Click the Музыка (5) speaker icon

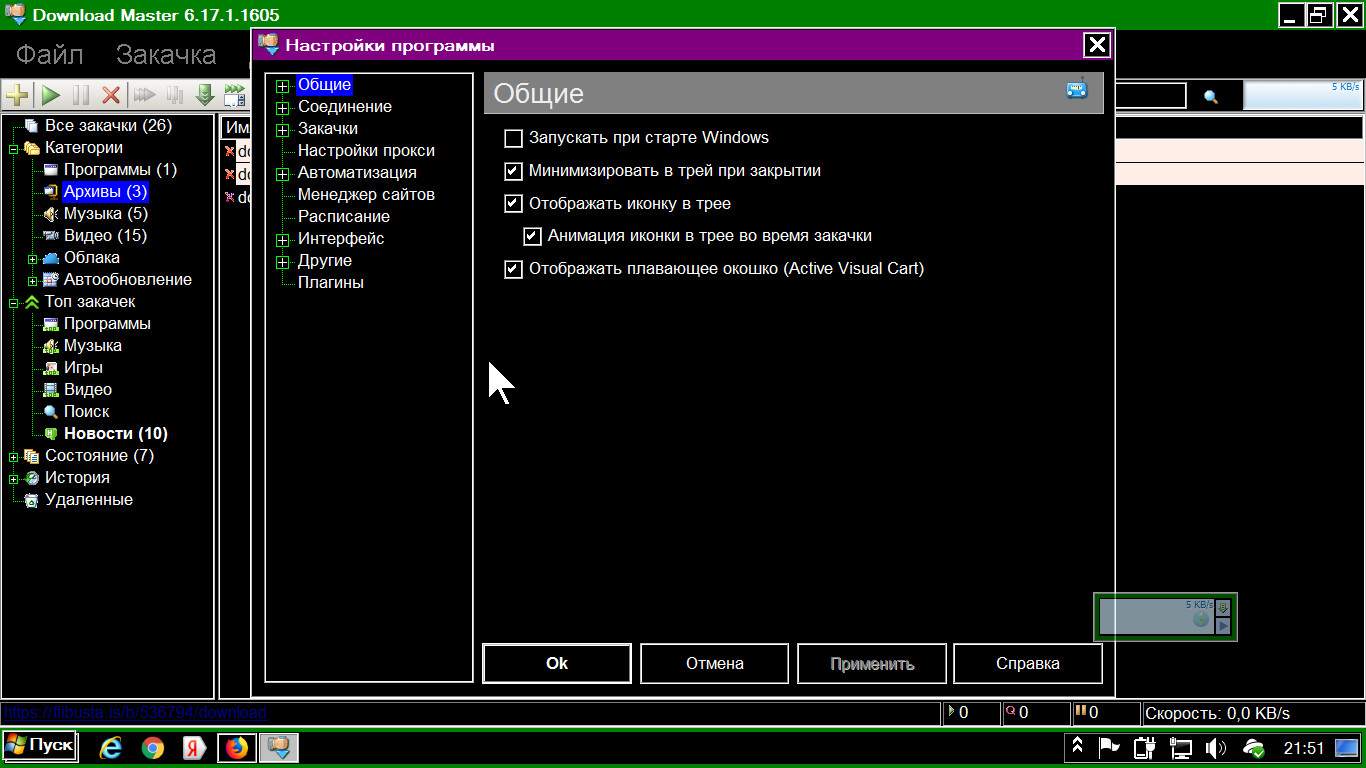pyautogui.click(x=51, y=214)
